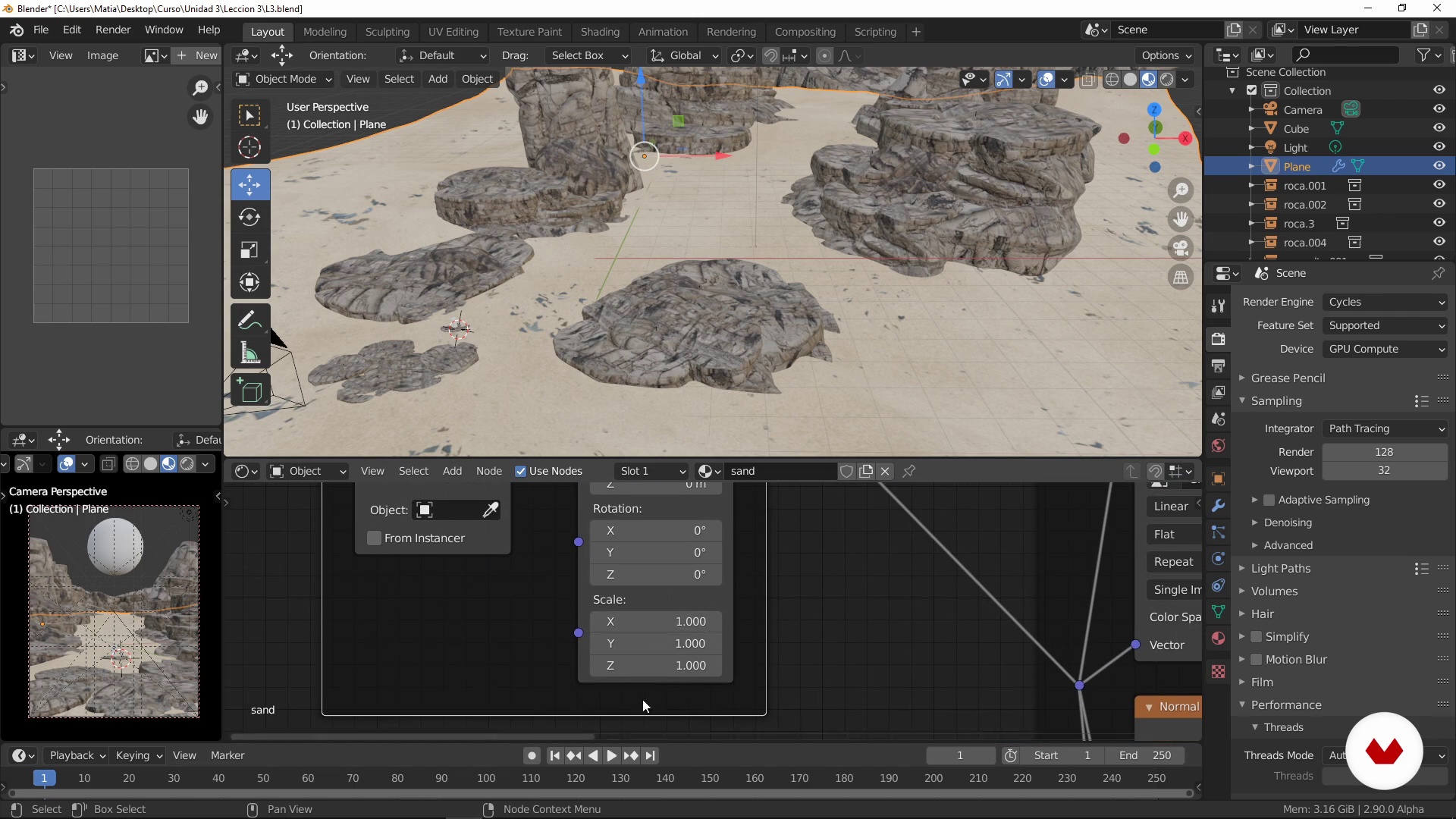This screenshot has height=819, width=1456.
Task: Click the current frame field in timeline
Action: tap(960, 755)
